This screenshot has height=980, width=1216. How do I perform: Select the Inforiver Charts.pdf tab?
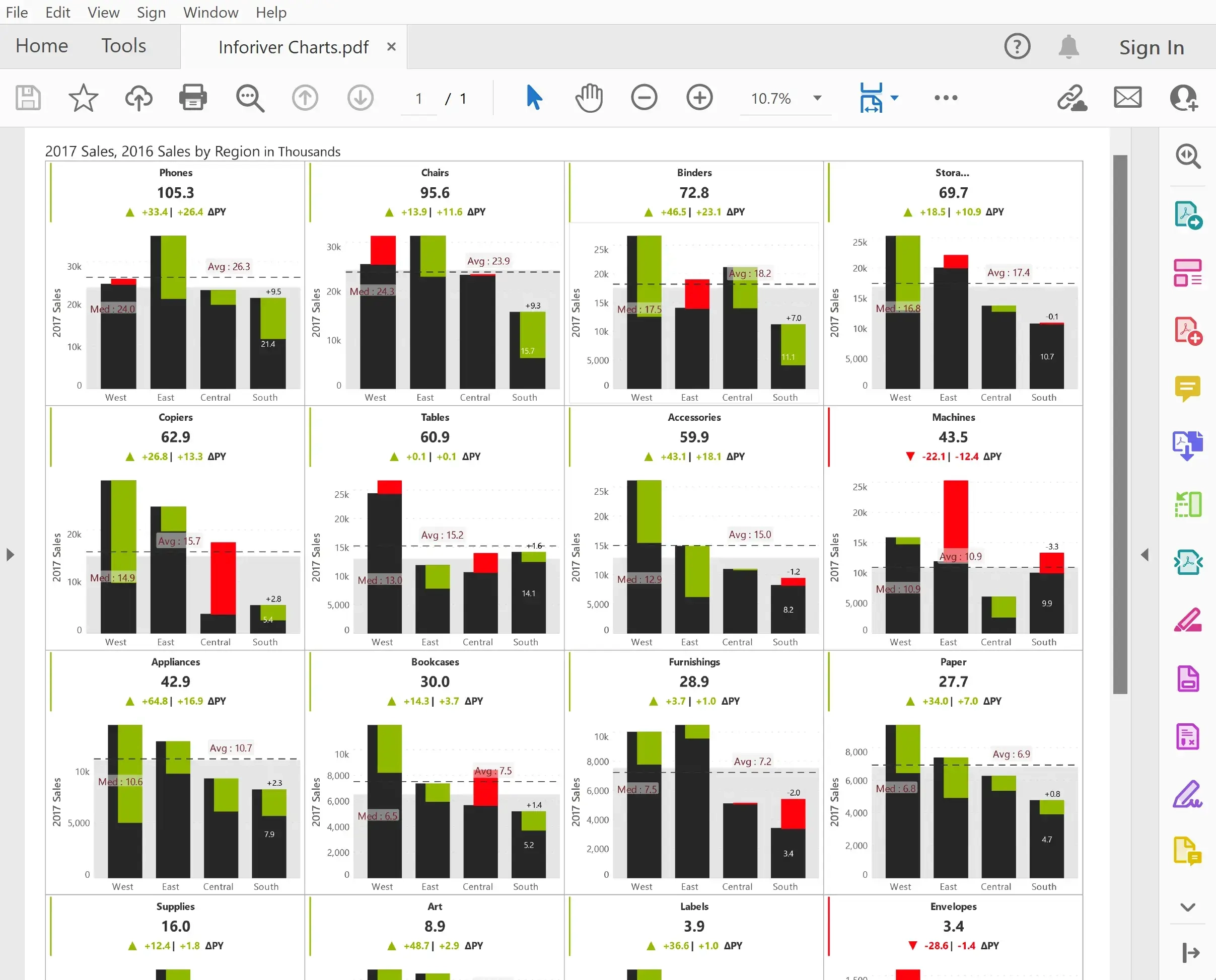pyautogui.click(x=294, y=47)
